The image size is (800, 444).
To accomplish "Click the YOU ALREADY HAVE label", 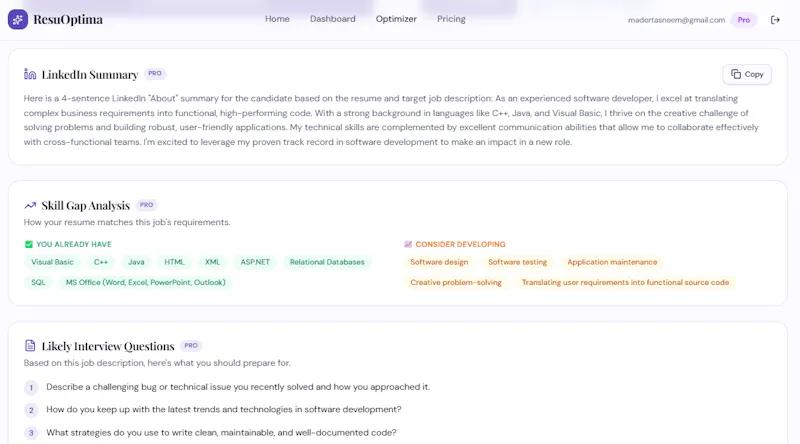I will [73, 244].
